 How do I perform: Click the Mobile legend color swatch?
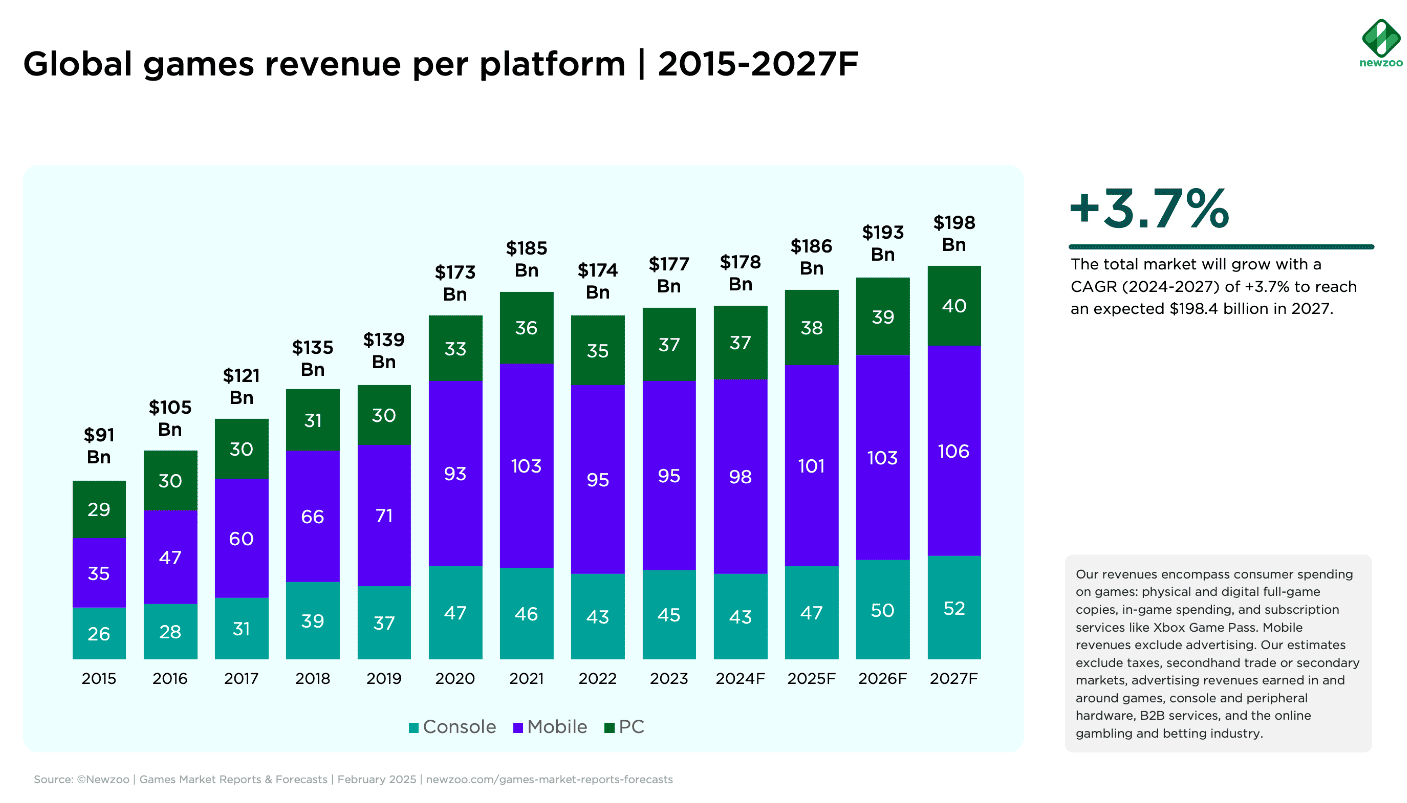pos(517,727)
